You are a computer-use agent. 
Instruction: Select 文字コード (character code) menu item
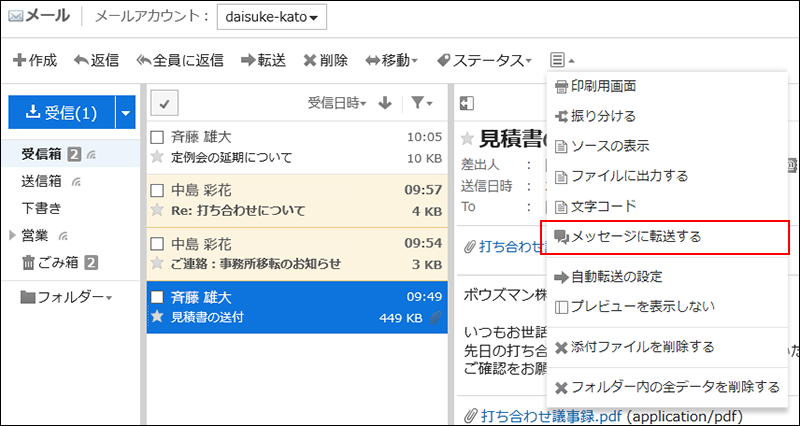[667, 207]
